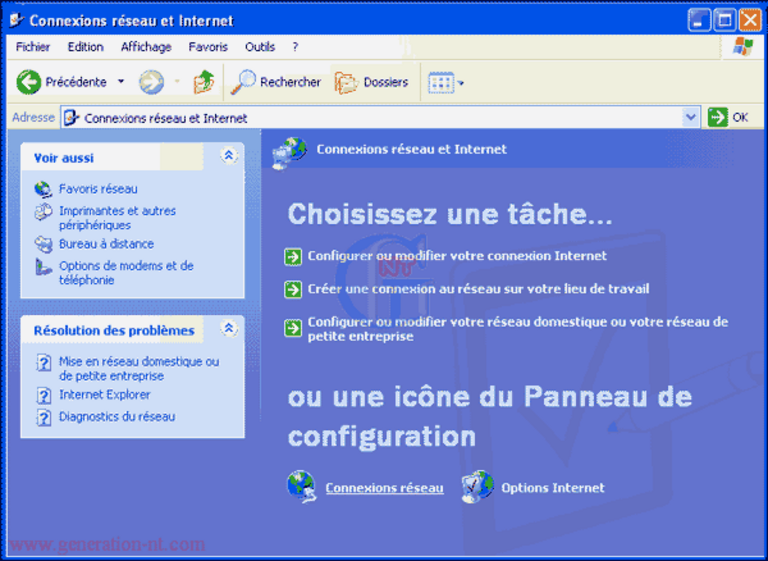Image resolution: width=768 pixels, height=561 pixels.
Task: Open the Connexions réseau link
Action: tap(384, 488)
